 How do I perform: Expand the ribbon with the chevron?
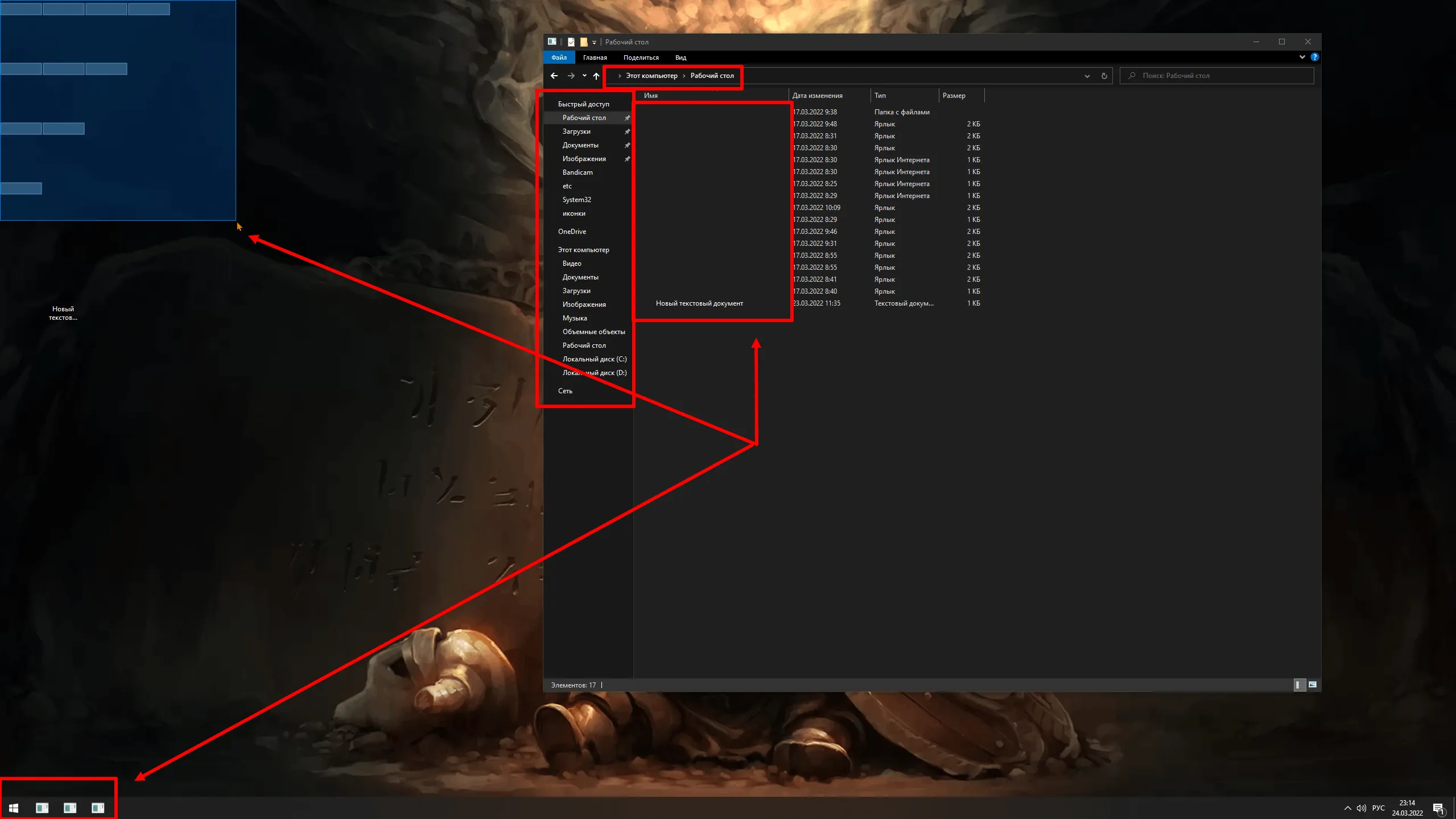pos(1302,57)
